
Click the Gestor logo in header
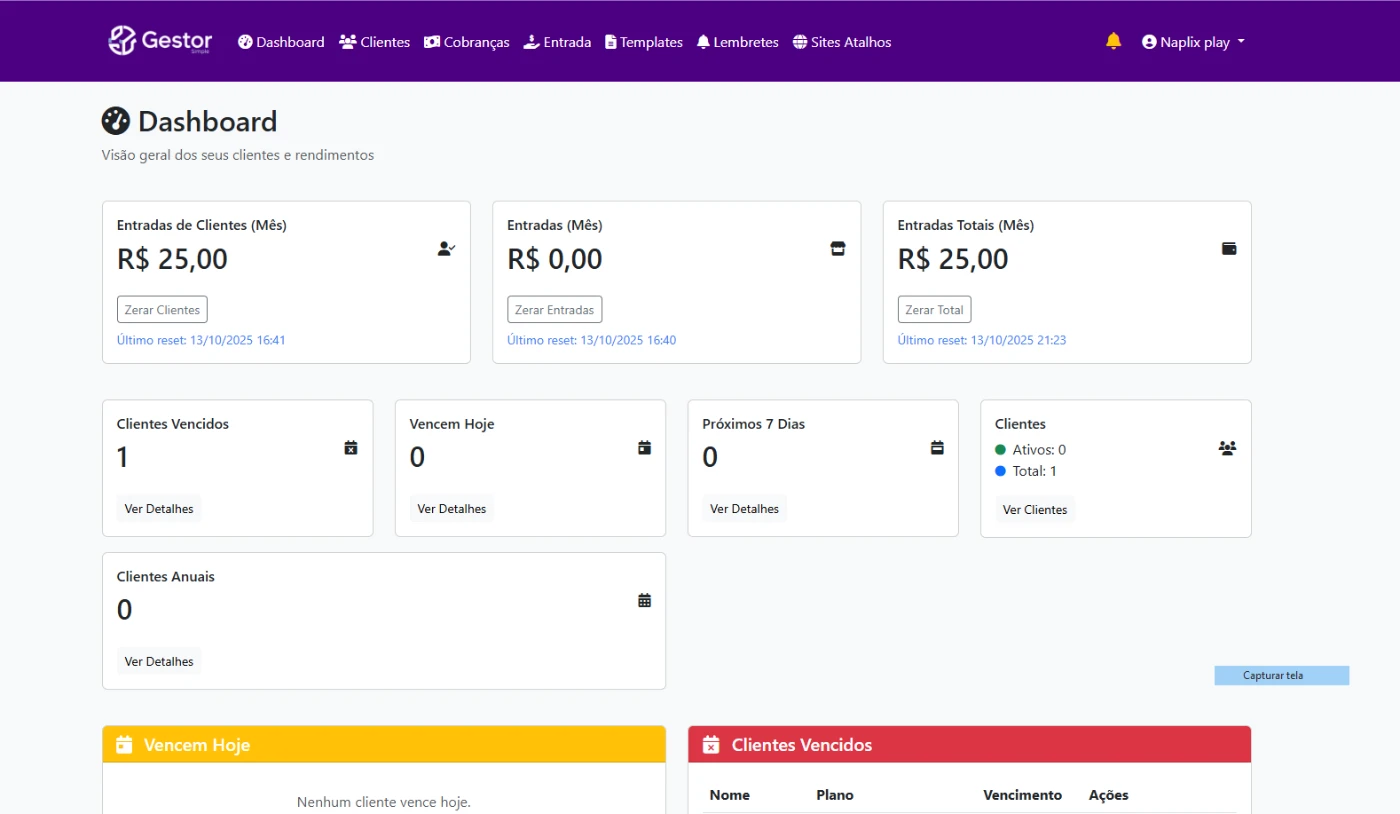click(x=161, y=41)
